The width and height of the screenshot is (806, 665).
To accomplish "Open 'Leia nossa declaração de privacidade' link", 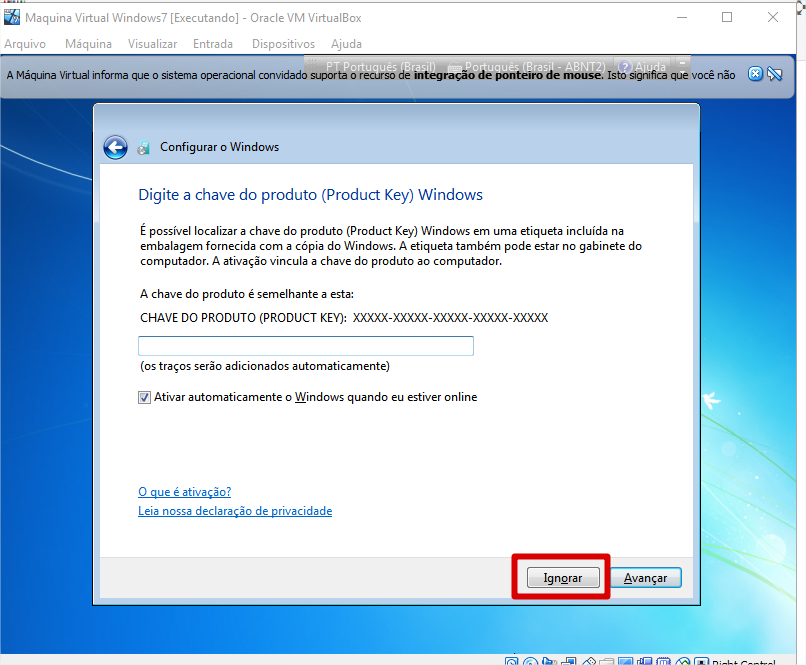I will tap(235, 511).
